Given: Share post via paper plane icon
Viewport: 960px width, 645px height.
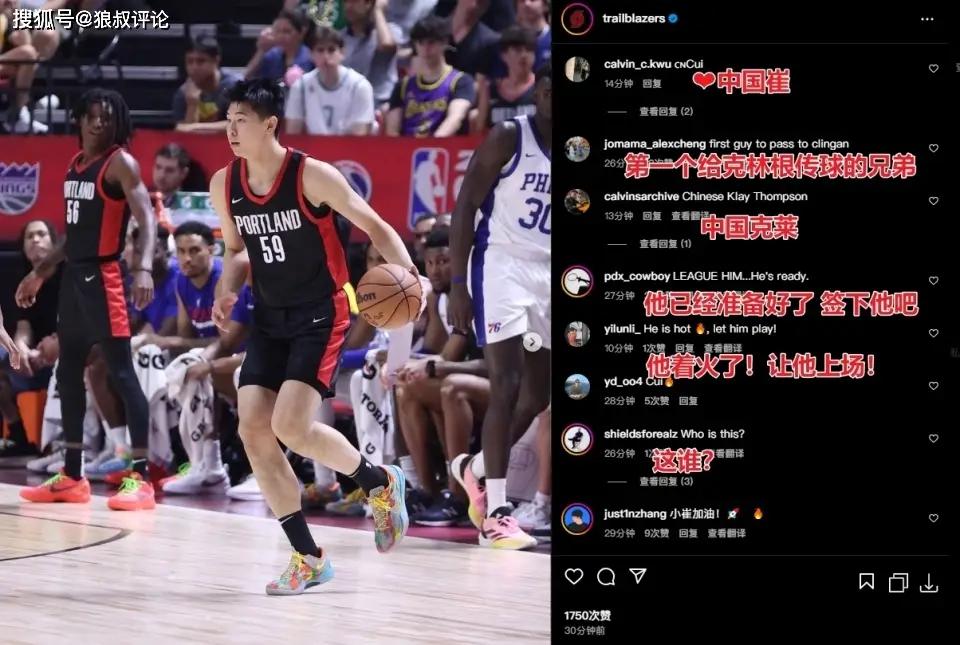Looking at the screenshot, I should pos(638,576).
